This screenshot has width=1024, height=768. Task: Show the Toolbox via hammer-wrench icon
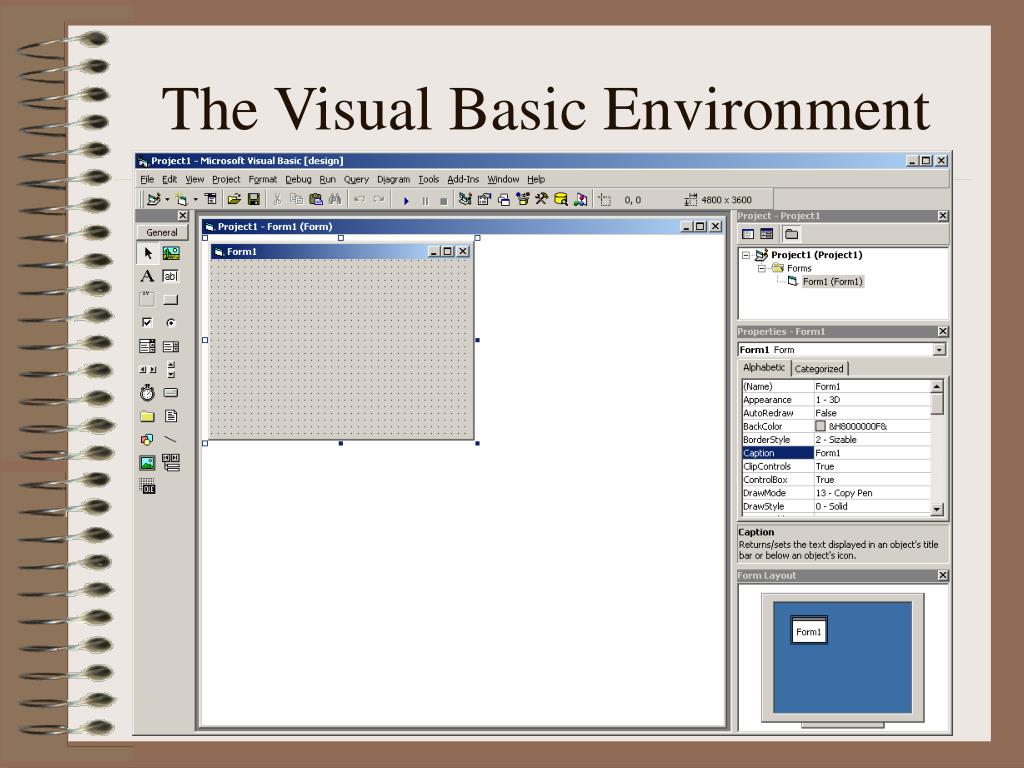click(541, 199)
